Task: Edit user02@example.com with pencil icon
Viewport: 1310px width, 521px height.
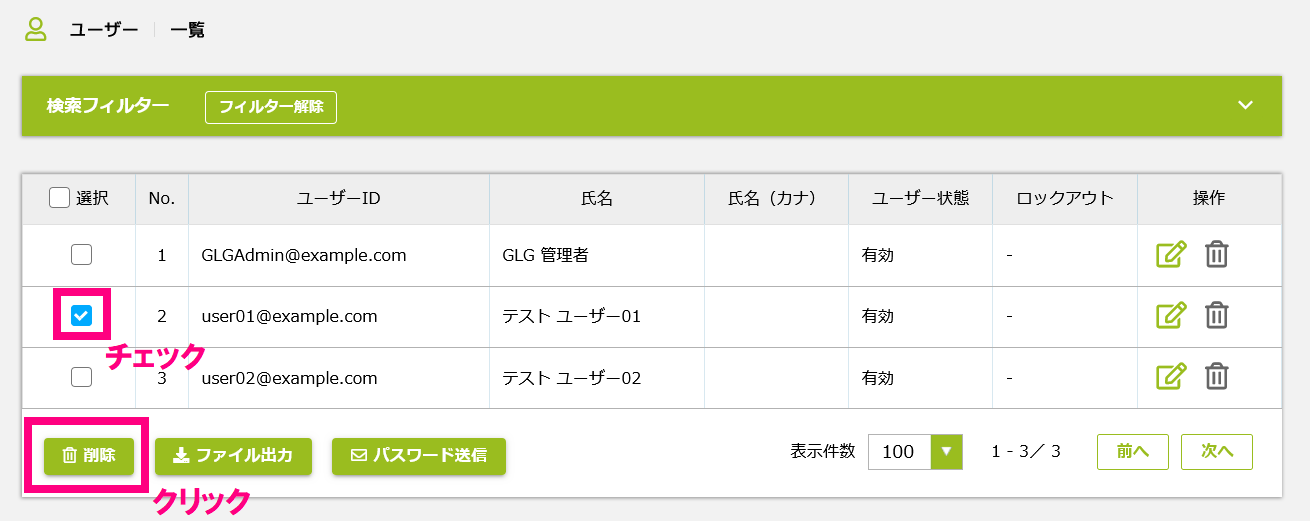Action: 1171,377
